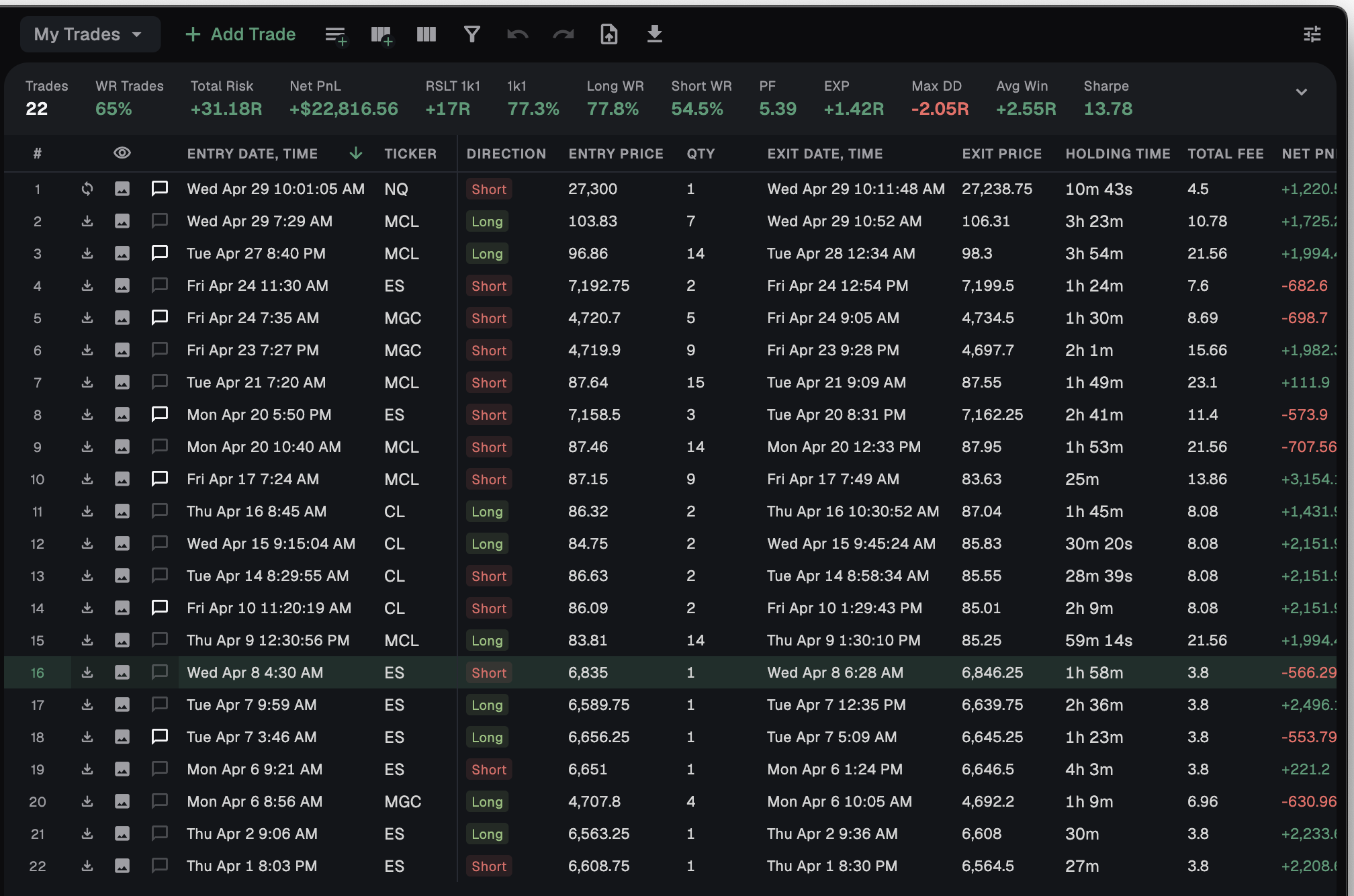1354x896 pixels.
Task: Click exit 'Thu Apr 16 10:30:52 AM'
Action: pos(853,511)
